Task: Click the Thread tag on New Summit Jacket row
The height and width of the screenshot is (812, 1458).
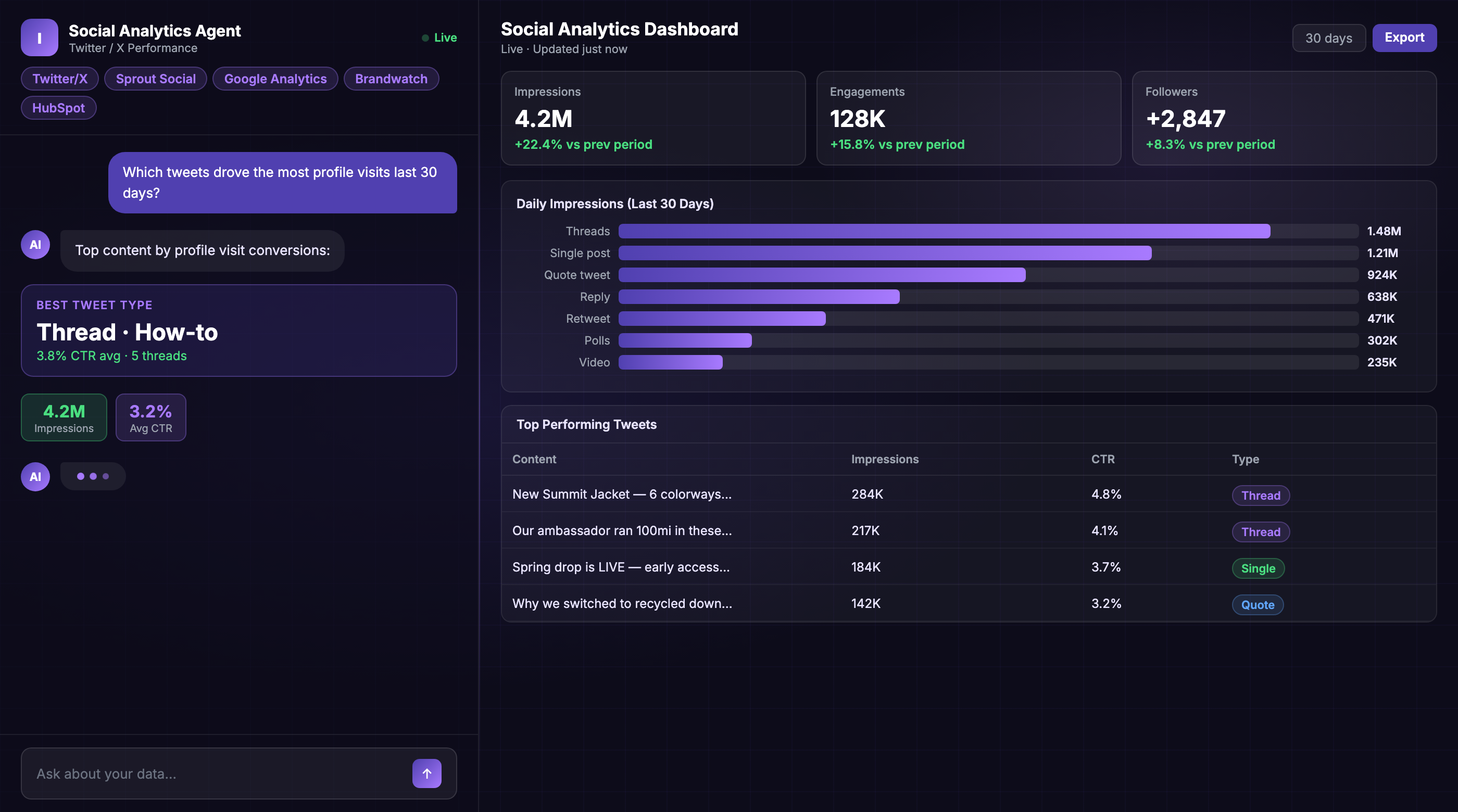Action: tap(1261, 496)
